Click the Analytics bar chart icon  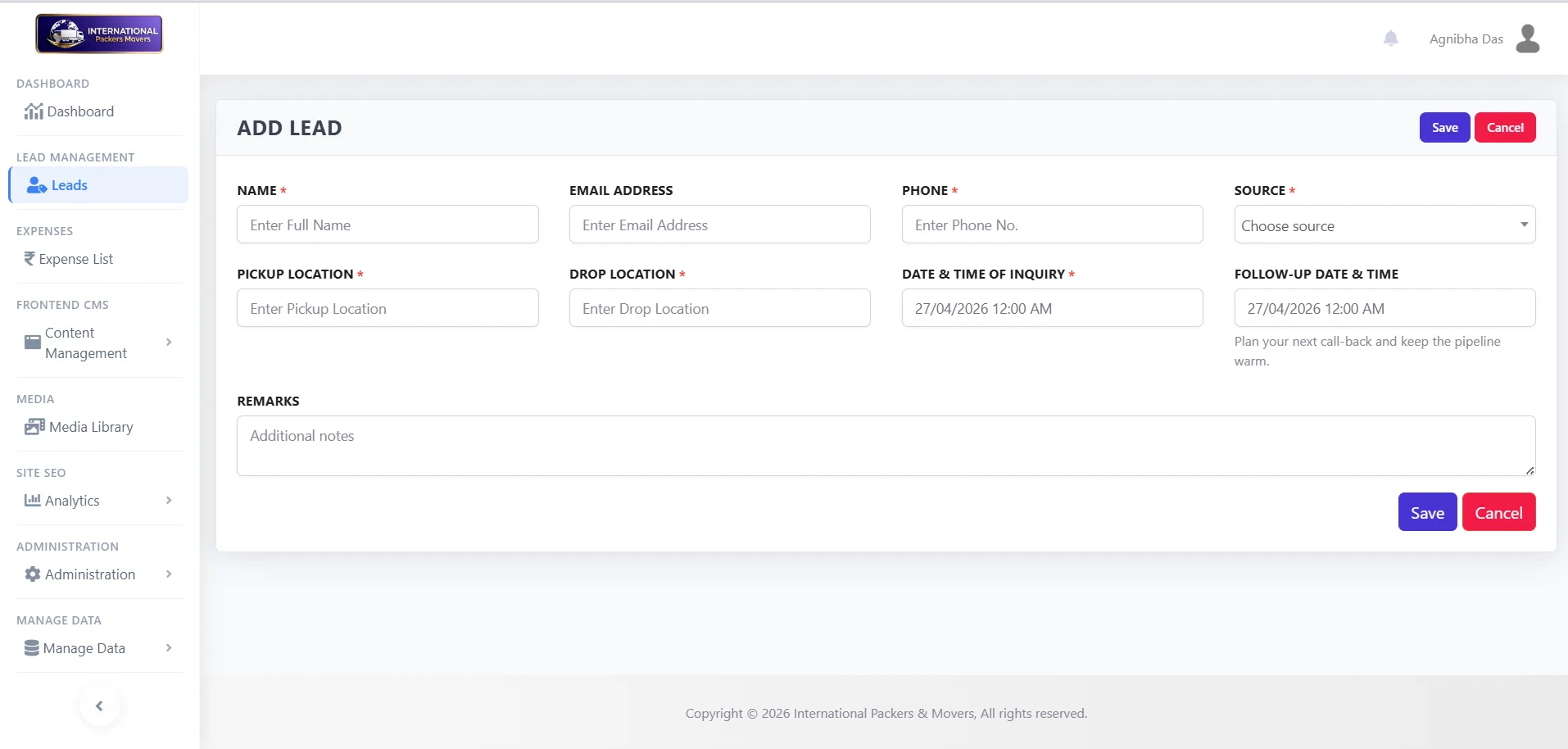[33, 500]
